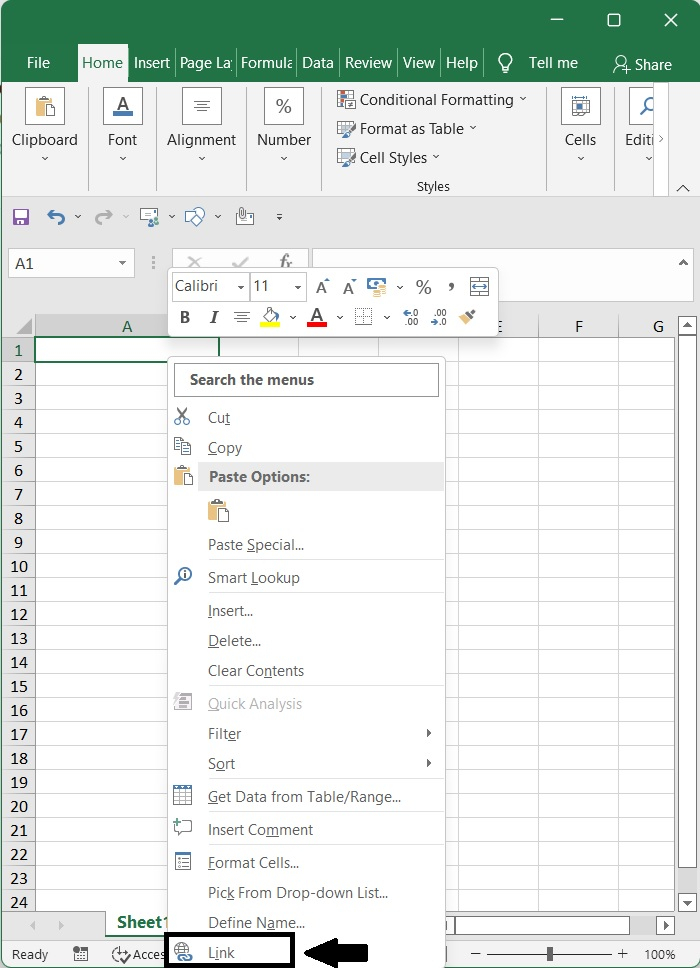Click the paste icon under Paste Options

pos(219,511)
